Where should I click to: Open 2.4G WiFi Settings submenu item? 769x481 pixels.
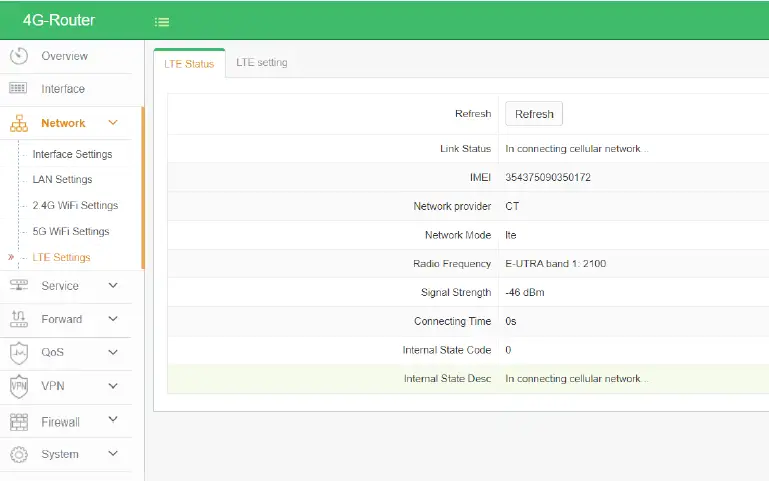tap(75, 205)
